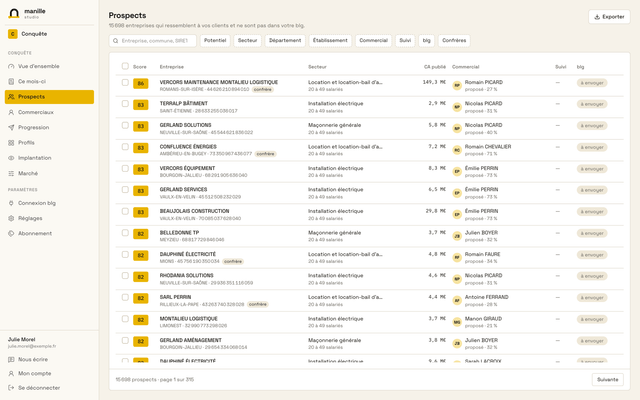
Task: Click the Ce mois-ci calendar icon
Action: tap(11, 81)
